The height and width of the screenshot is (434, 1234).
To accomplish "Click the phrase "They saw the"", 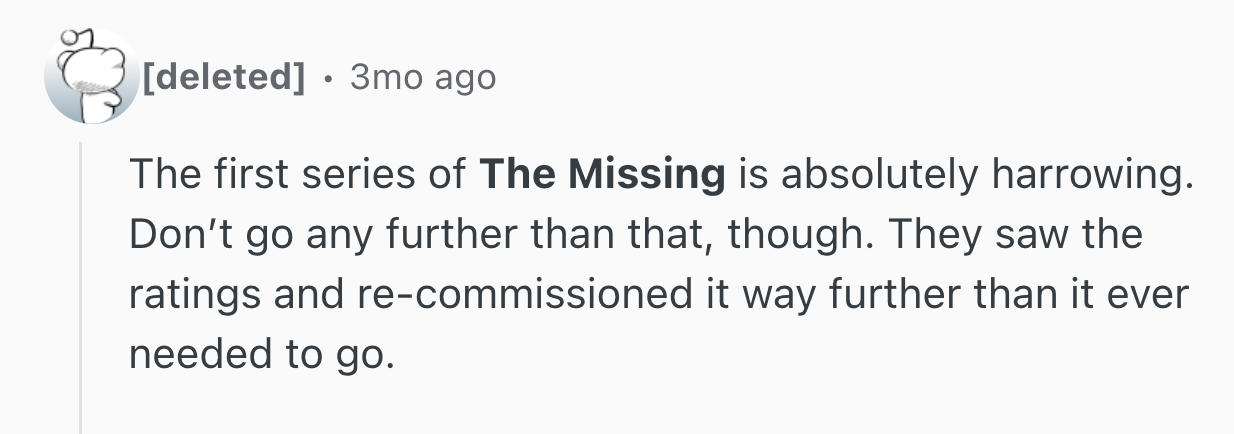I will click(x=1014, y=237).
